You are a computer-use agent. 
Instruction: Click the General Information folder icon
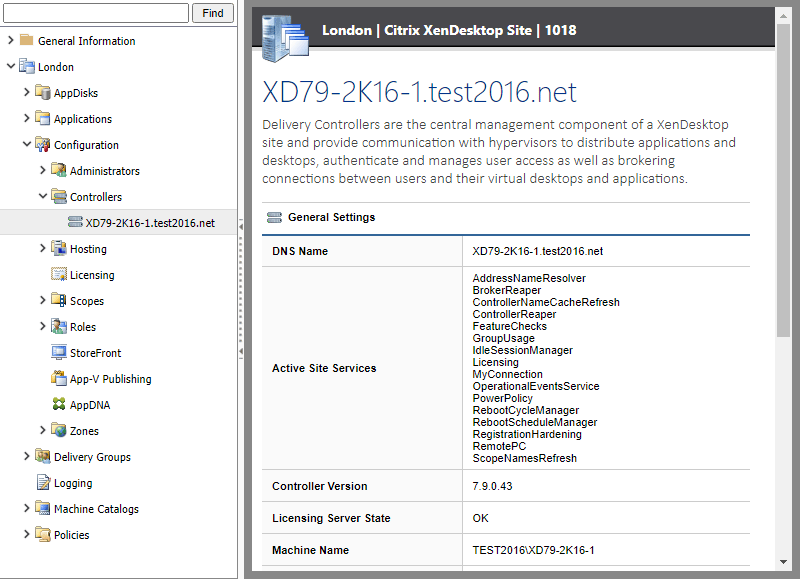pos(27,40)
